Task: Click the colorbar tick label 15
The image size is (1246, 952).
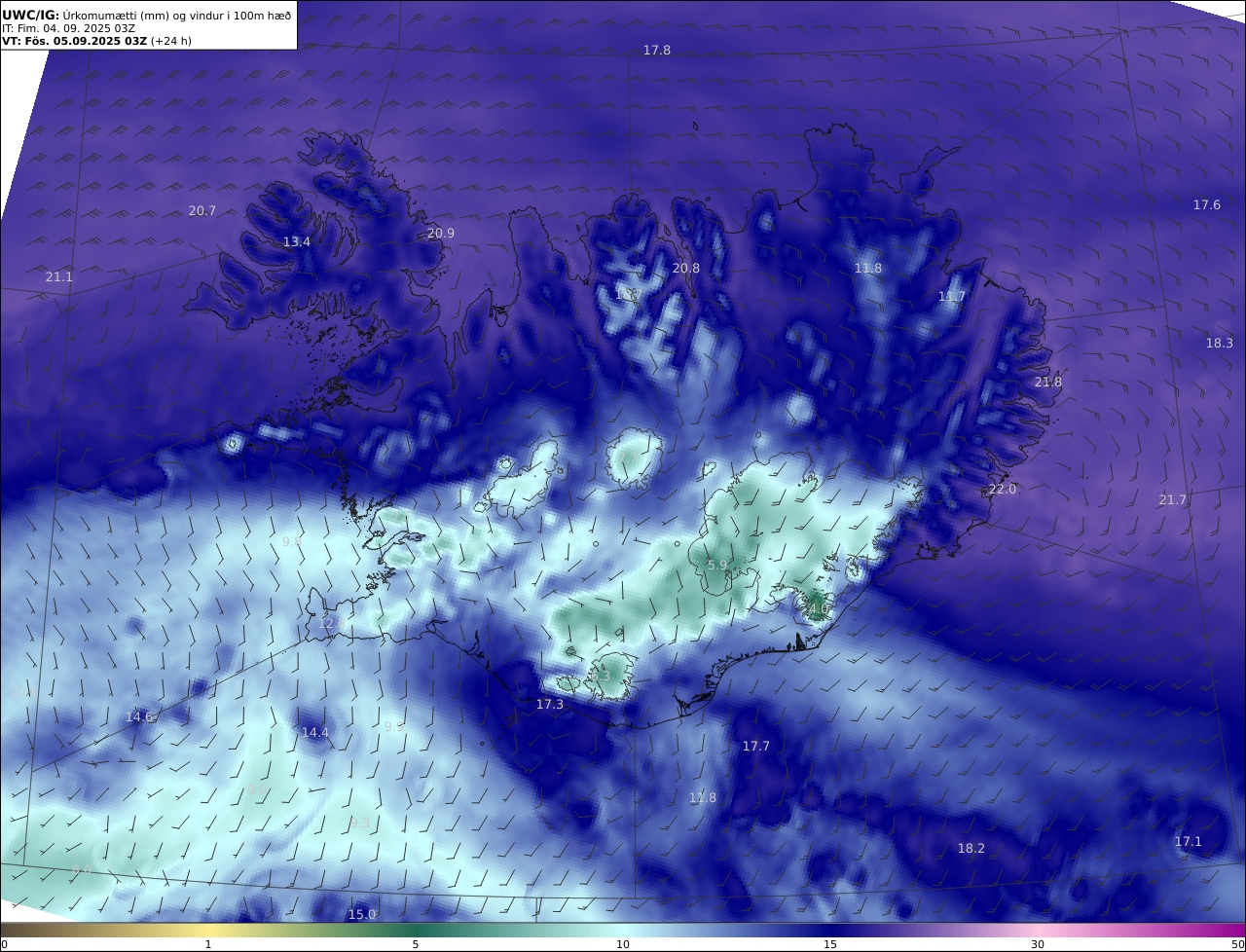Action: click(x=830, y=944)
